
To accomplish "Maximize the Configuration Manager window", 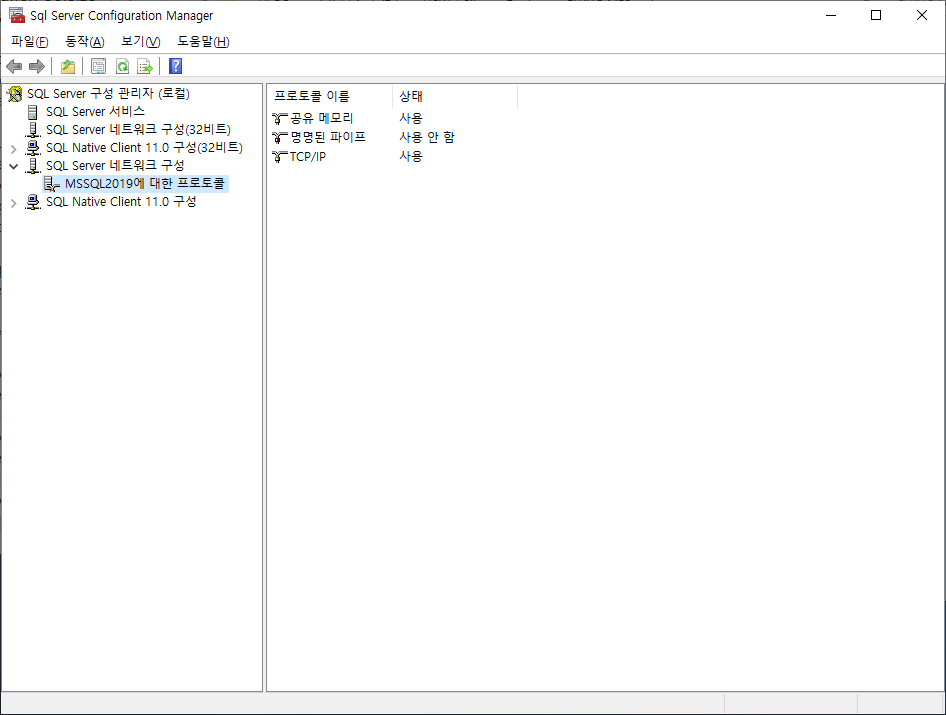I will 876,15.
